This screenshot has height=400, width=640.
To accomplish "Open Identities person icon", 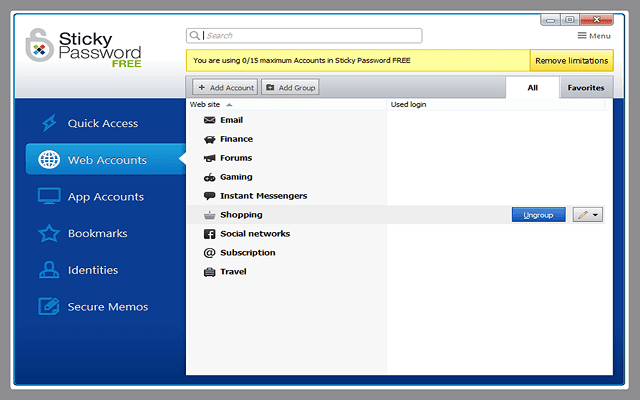I will (x=49, y=270).
